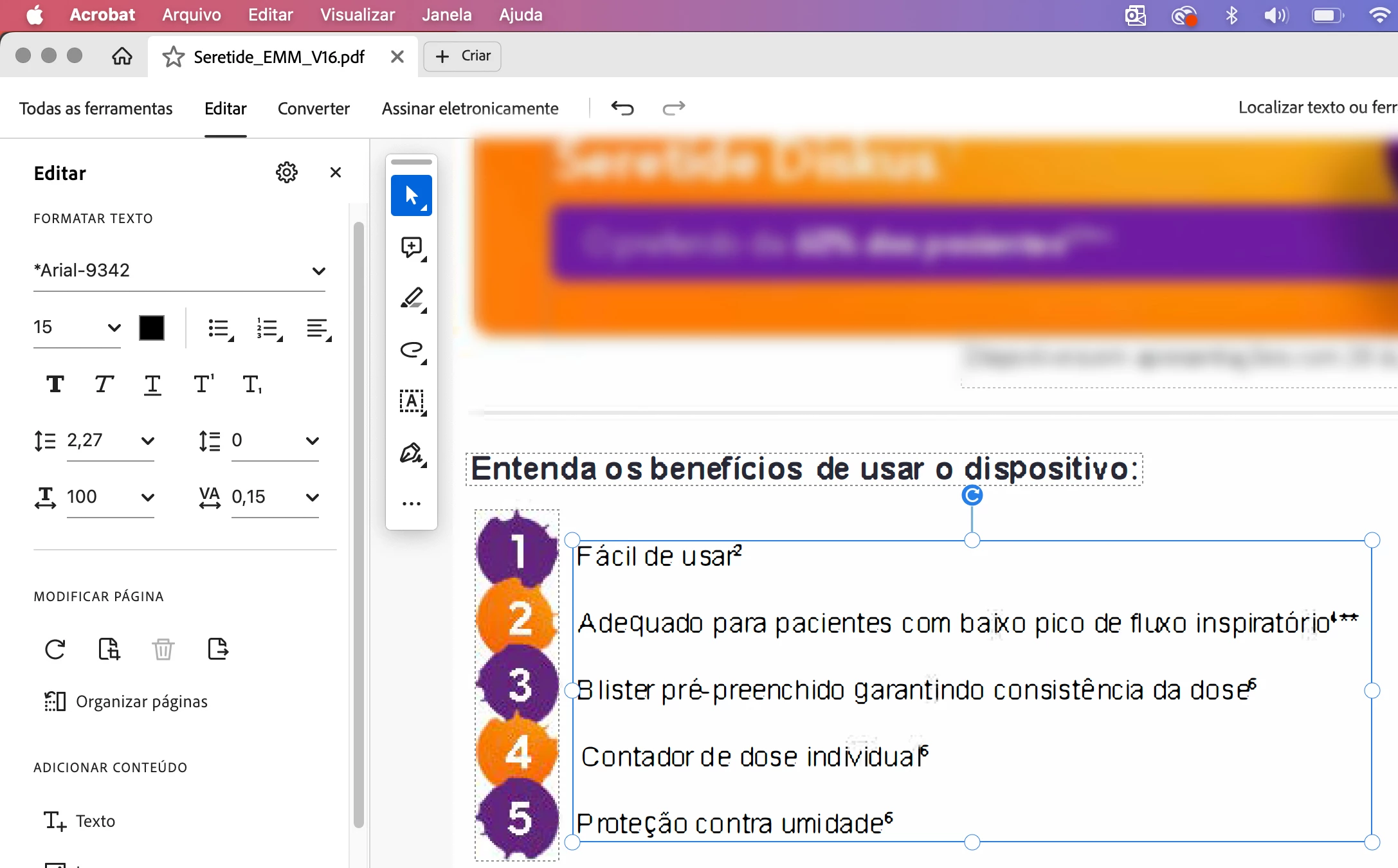This screenshot has width=1398, height=868.
Task: Open line spacing 2,27 dropdown
Action: [x=147, y=440]
